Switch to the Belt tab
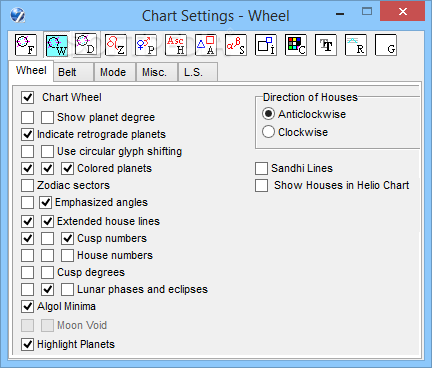432x368 pixels. click(x=73, y=72)
